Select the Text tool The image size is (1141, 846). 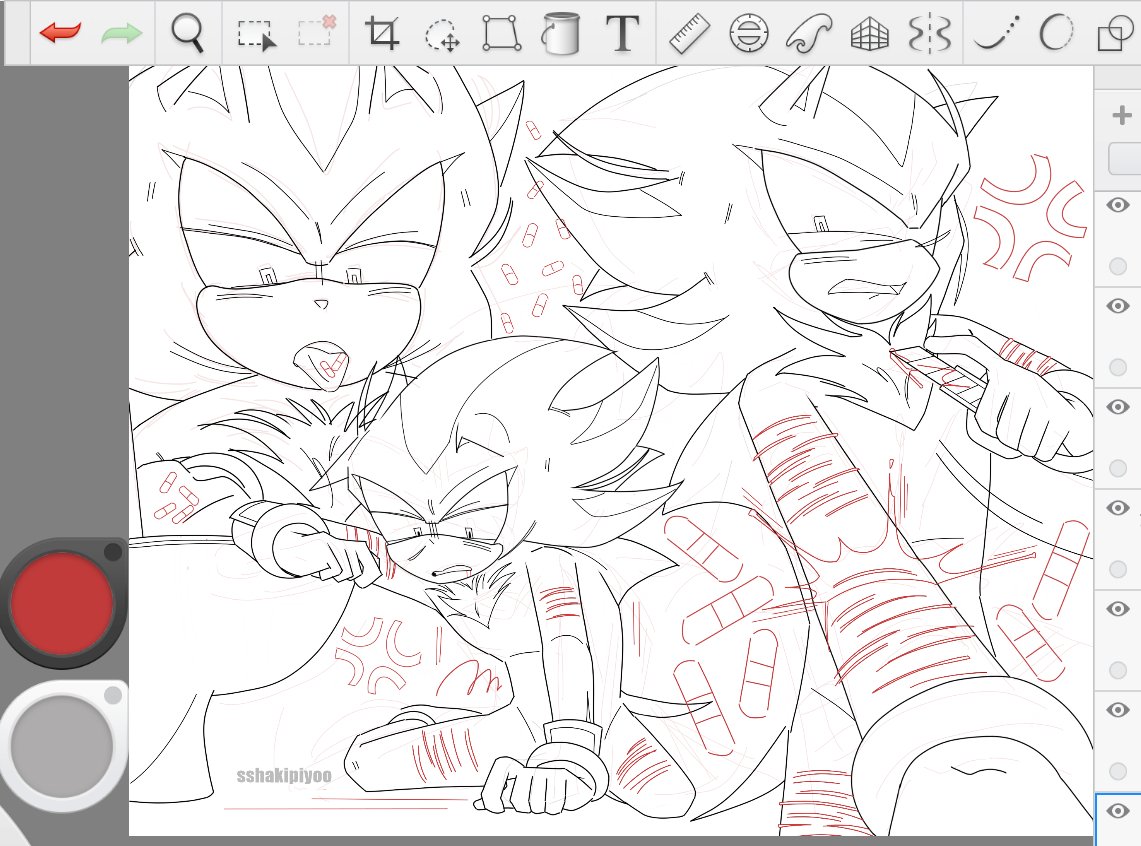pos(623,33)
